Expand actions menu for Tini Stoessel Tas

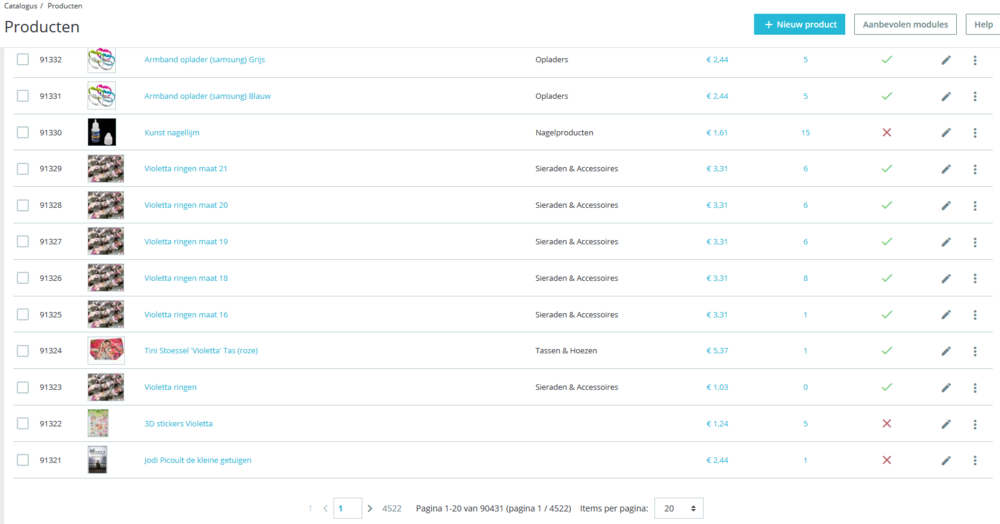974,351
